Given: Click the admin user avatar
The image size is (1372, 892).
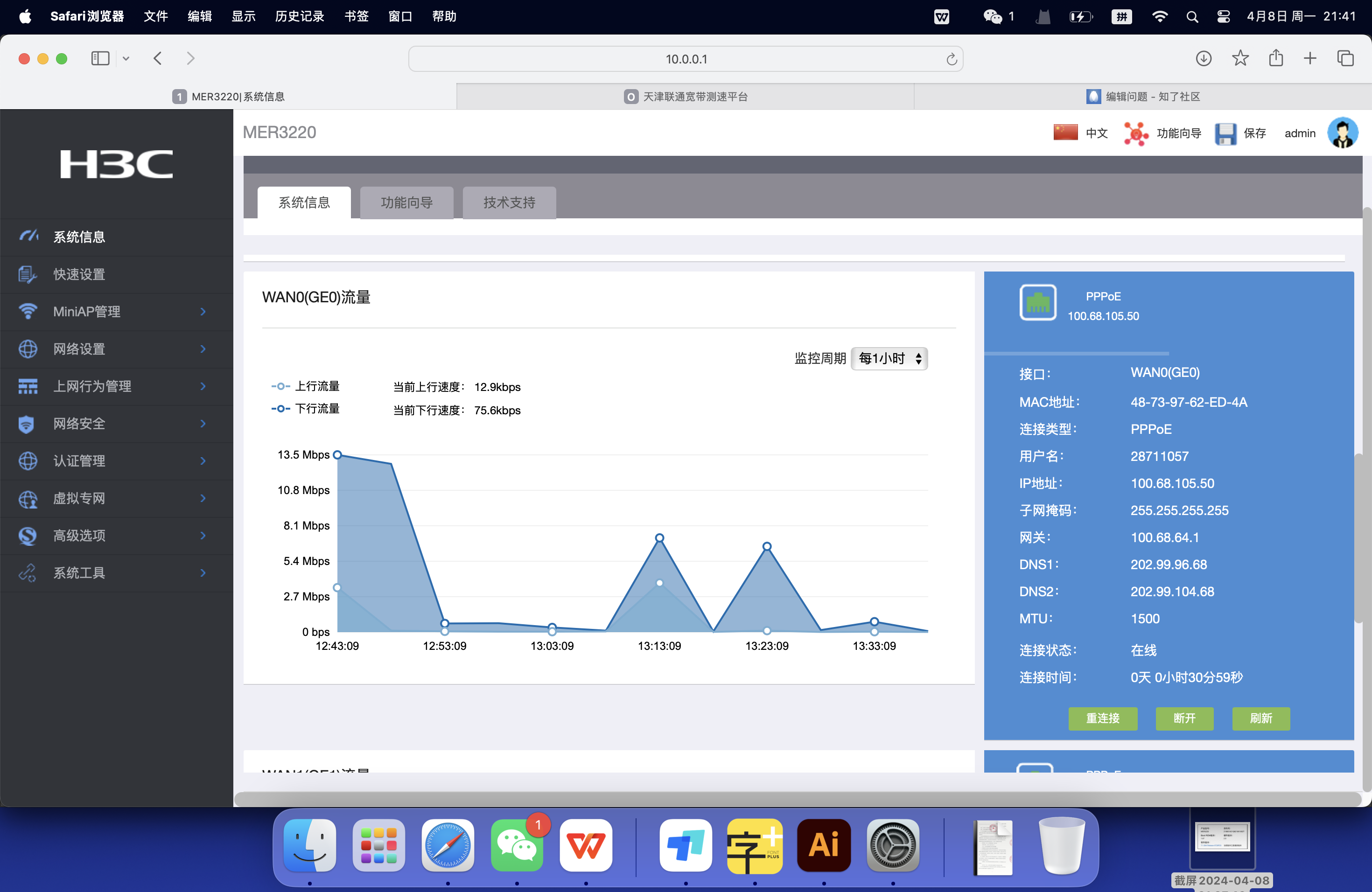Looking at the screenshot, I should coord(1342,133).
